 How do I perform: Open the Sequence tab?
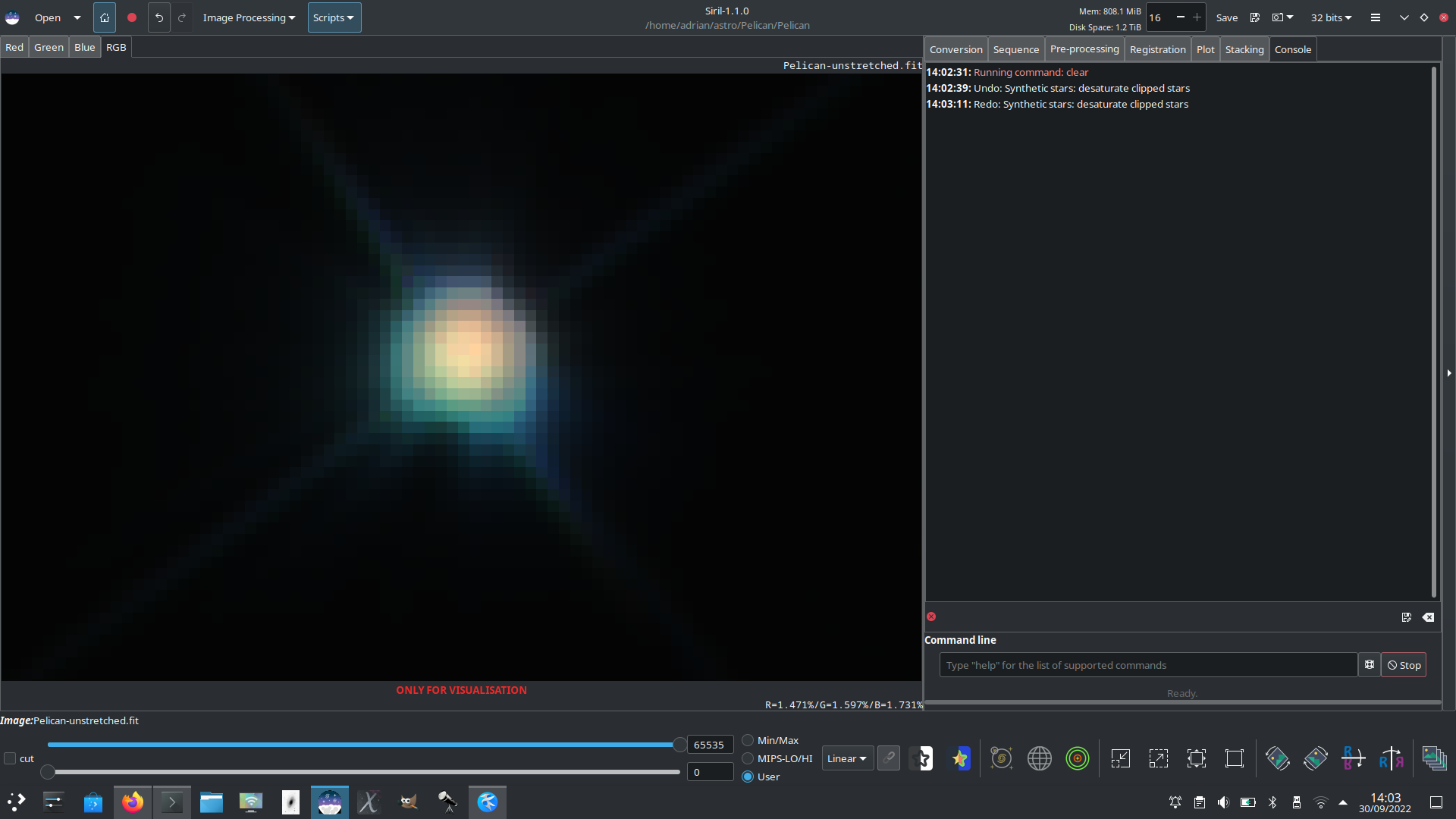pyautogui.click(x=1016, y=49)
